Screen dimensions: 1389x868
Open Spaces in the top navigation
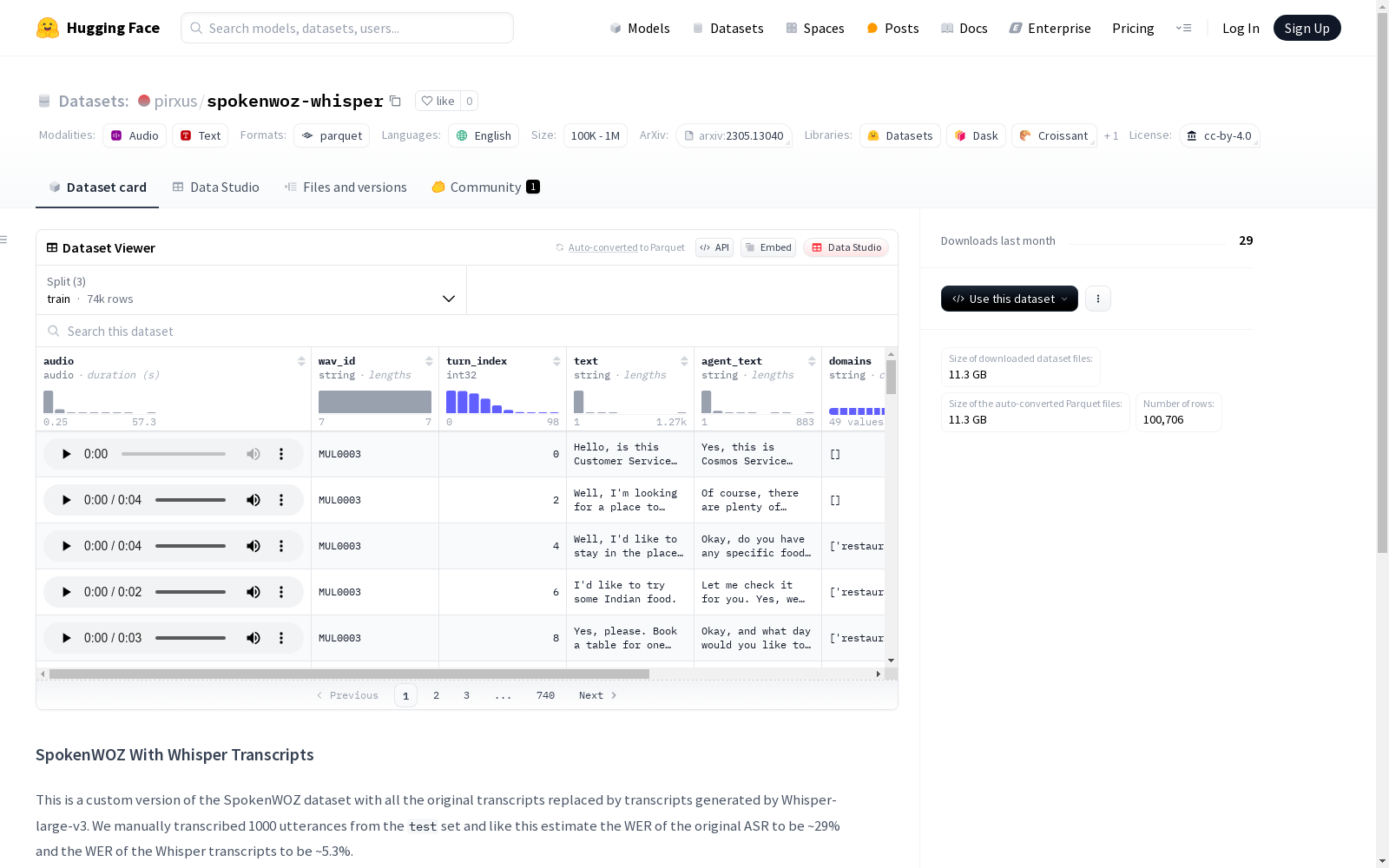[x=815, y=28]
